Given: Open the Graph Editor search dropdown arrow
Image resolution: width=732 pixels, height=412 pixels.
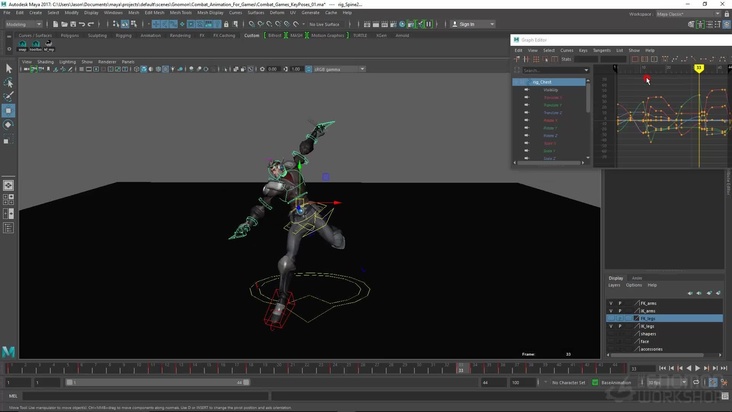Looking at the screenshot, I should click(586, 70).
